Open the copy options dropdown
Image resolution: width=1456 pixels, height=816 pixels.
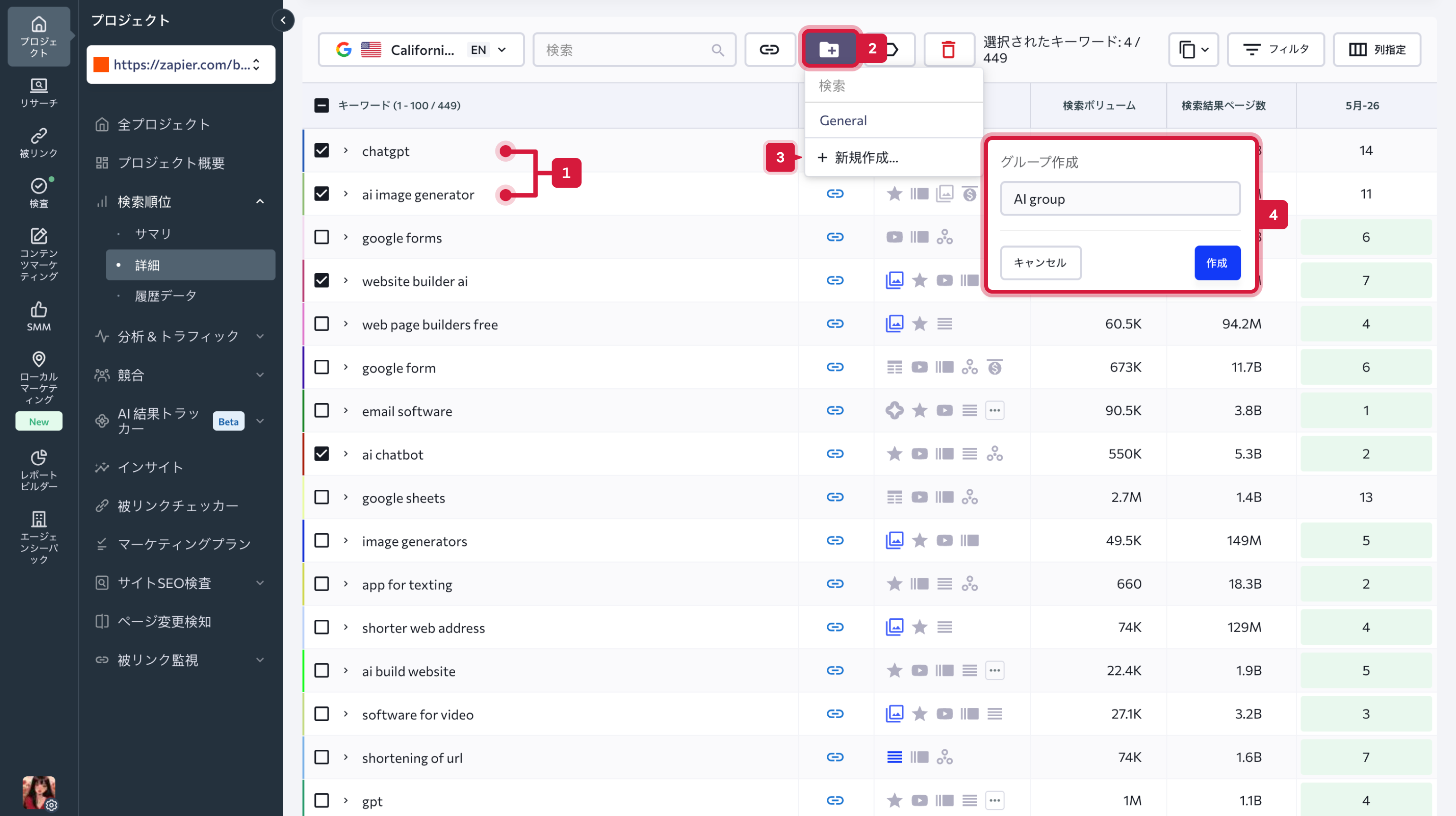tap(1193, 50)
